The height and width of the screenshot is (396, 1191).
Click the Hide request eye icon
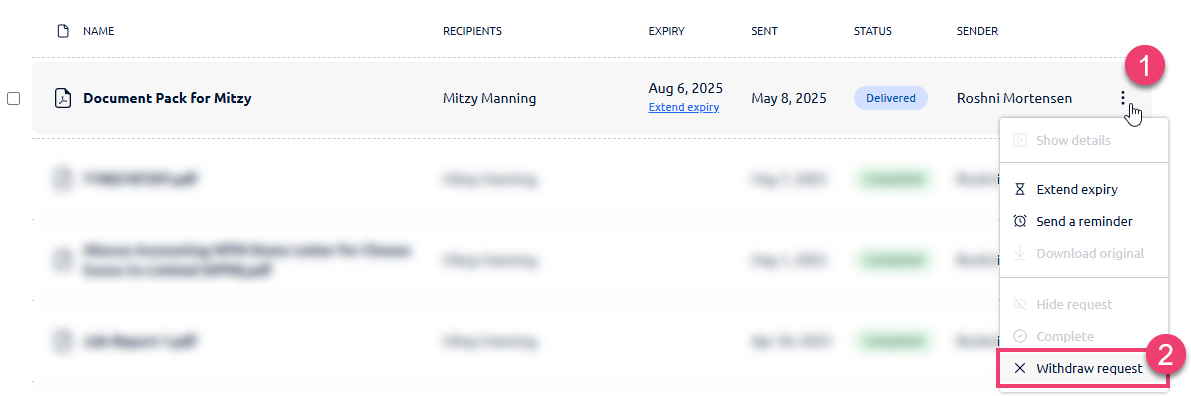click(1020, 305)
